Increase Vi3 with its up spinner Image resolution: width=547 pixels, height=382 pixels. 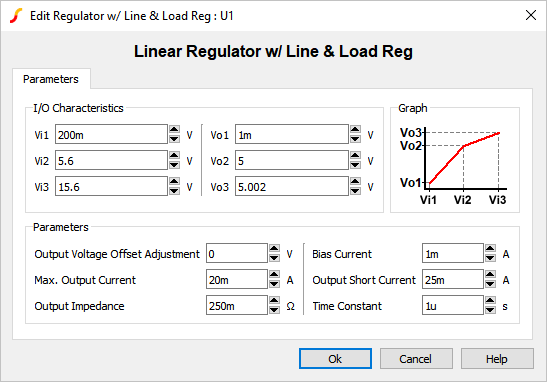click(174, 182)
